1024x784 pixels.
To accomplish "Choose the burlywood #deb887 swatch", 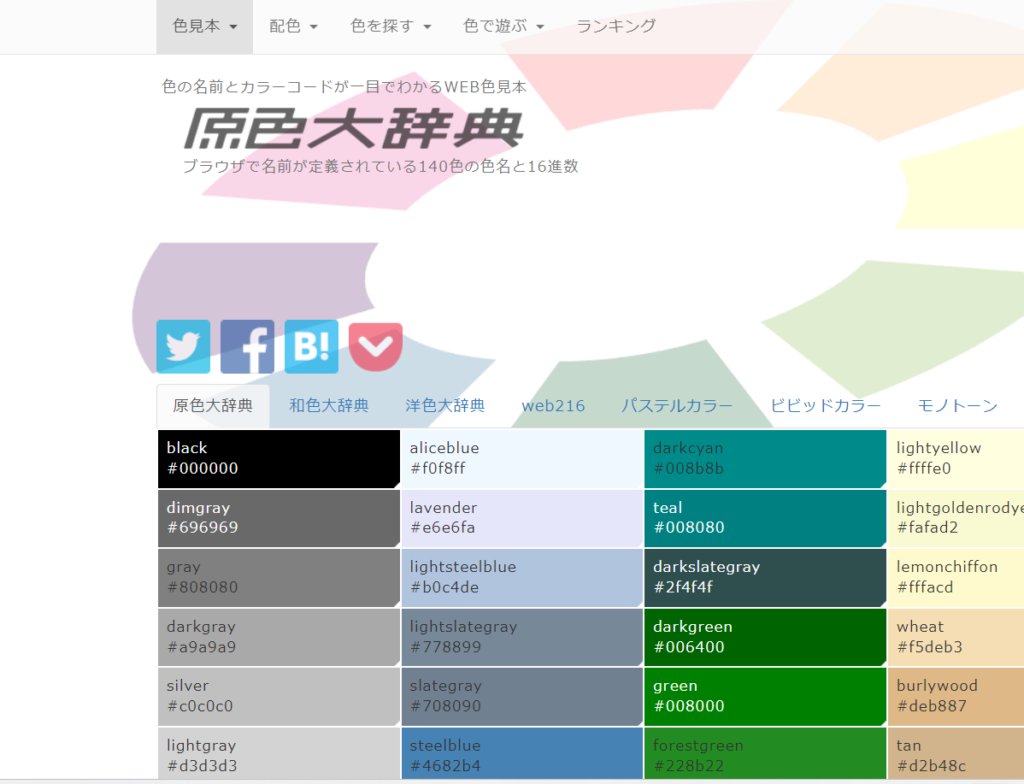I will click(x=955, y=696).
